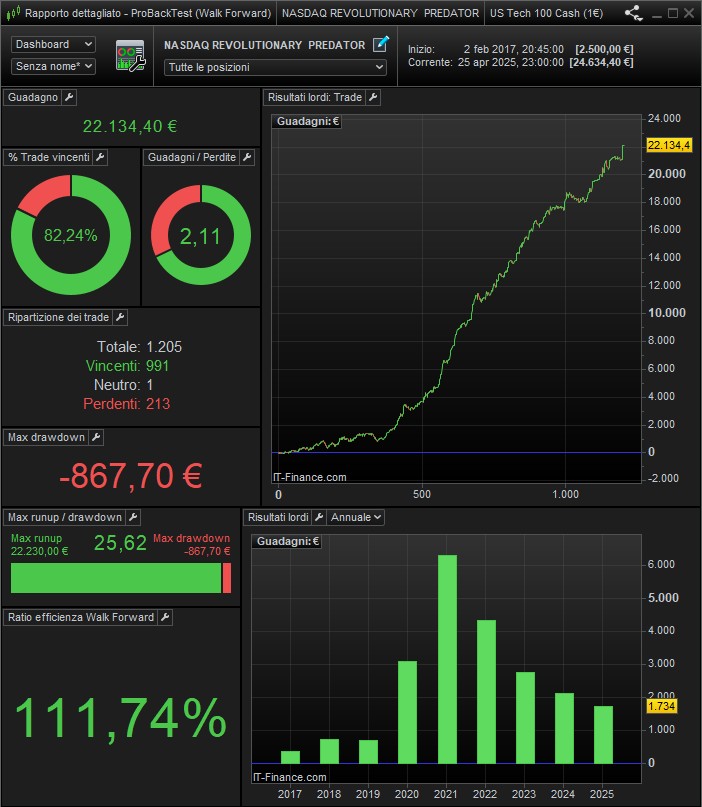Click the -867,70 € max drawdown value
This screenshot has height=807, width=702.
point(131,475)
